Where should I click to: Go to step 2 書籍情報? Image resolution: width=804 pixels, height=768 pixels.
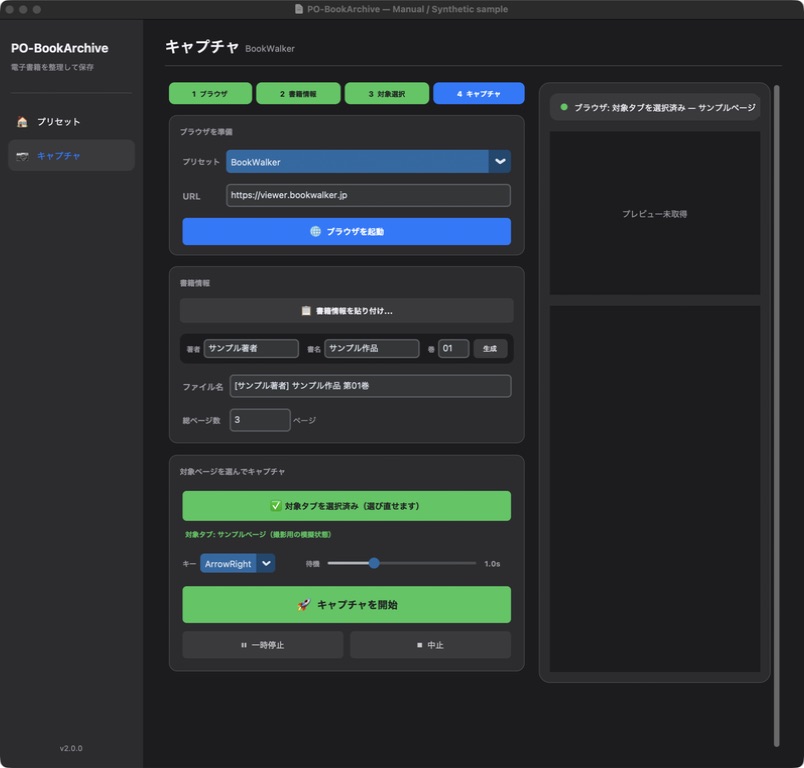298,94
